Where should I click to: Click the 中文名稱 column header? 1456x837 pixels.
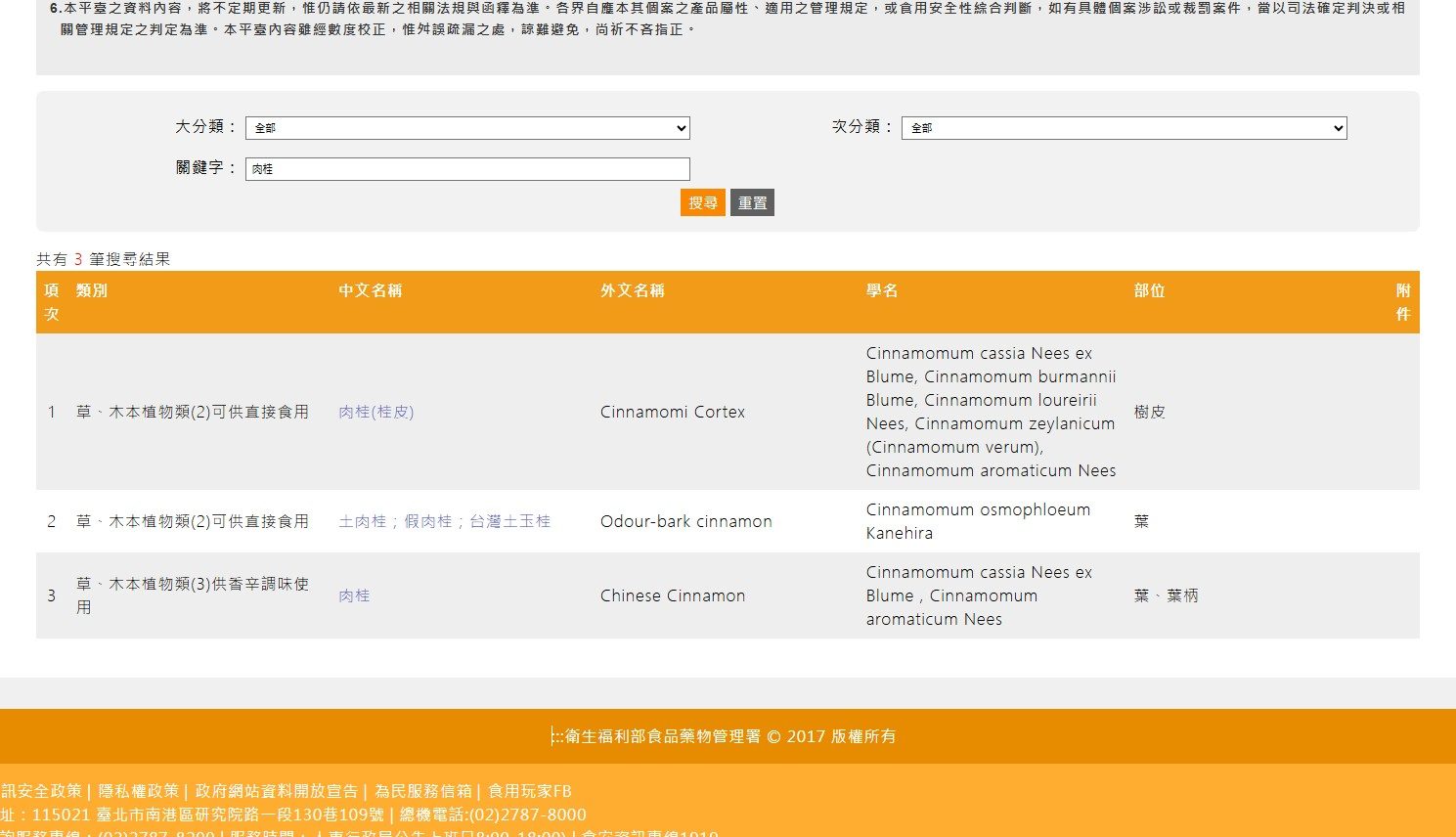pyautogui.click(x=371, y=290)
